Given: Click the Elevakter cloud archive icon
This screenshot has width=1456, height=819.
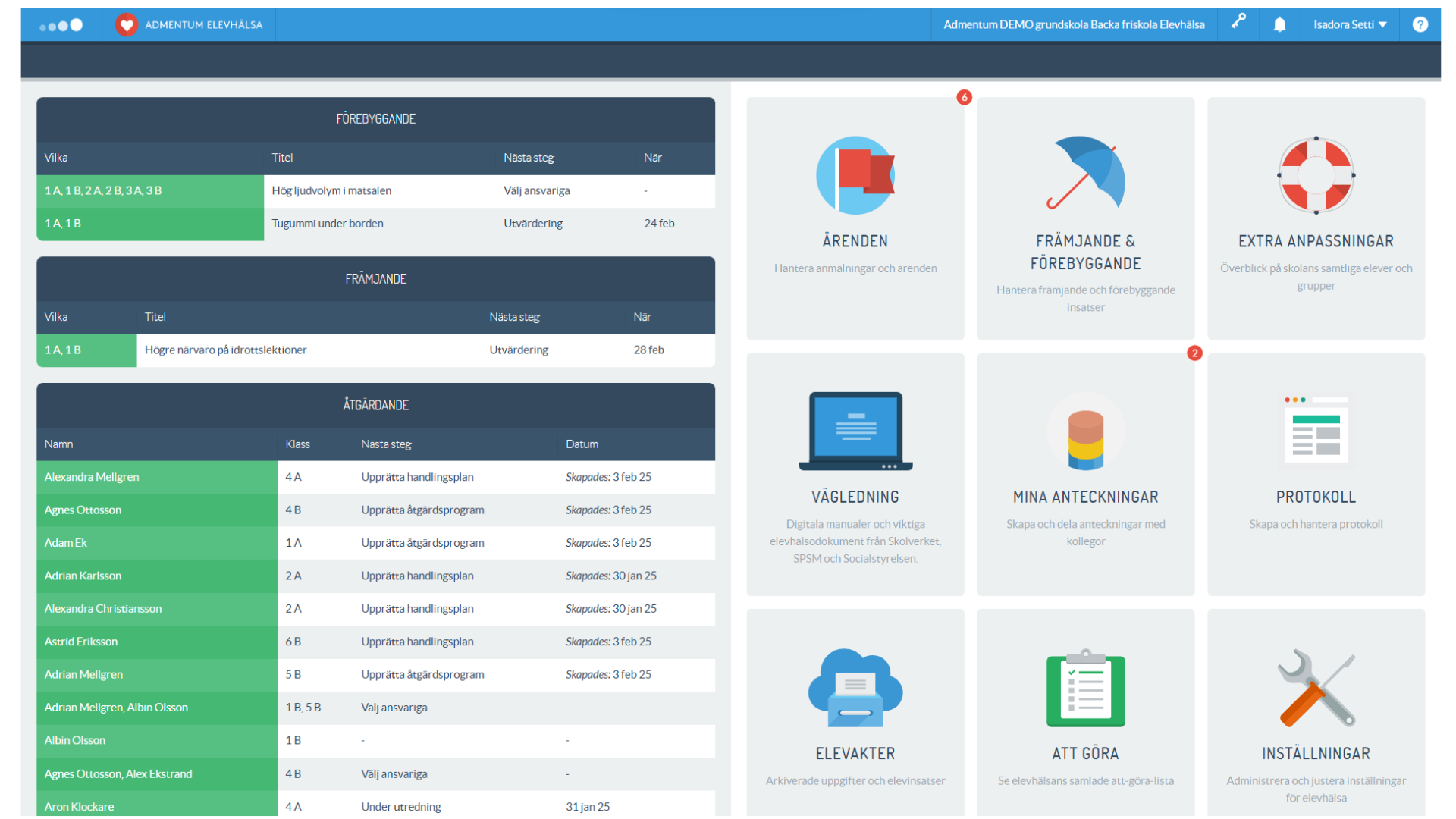Looking at the screenshot, I should click(855, 687).
